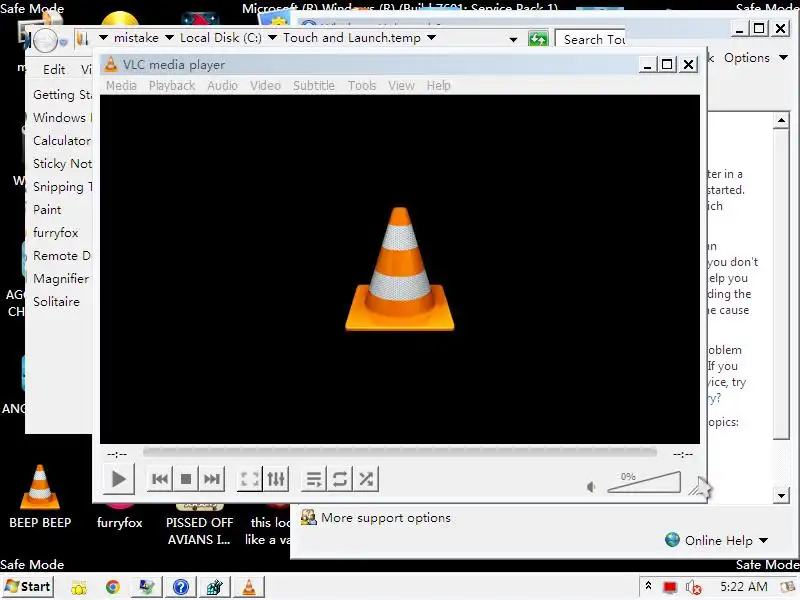Viewport: 800px width, 600px height.
Task: Open the VLC View menu
Action: (402, 86)
